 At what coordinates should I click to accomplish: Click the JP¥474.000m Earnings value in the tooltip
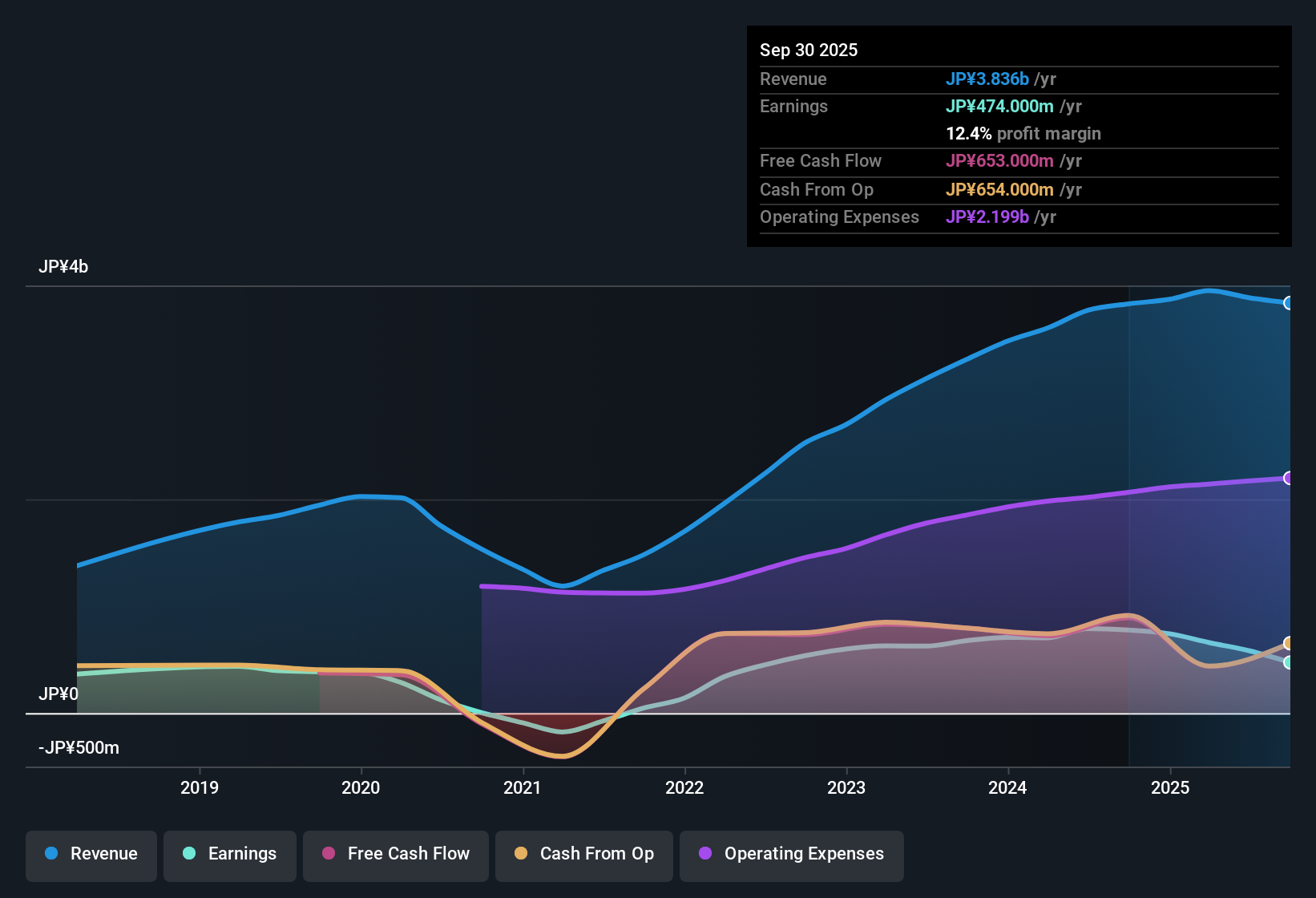click(1000, 106)
